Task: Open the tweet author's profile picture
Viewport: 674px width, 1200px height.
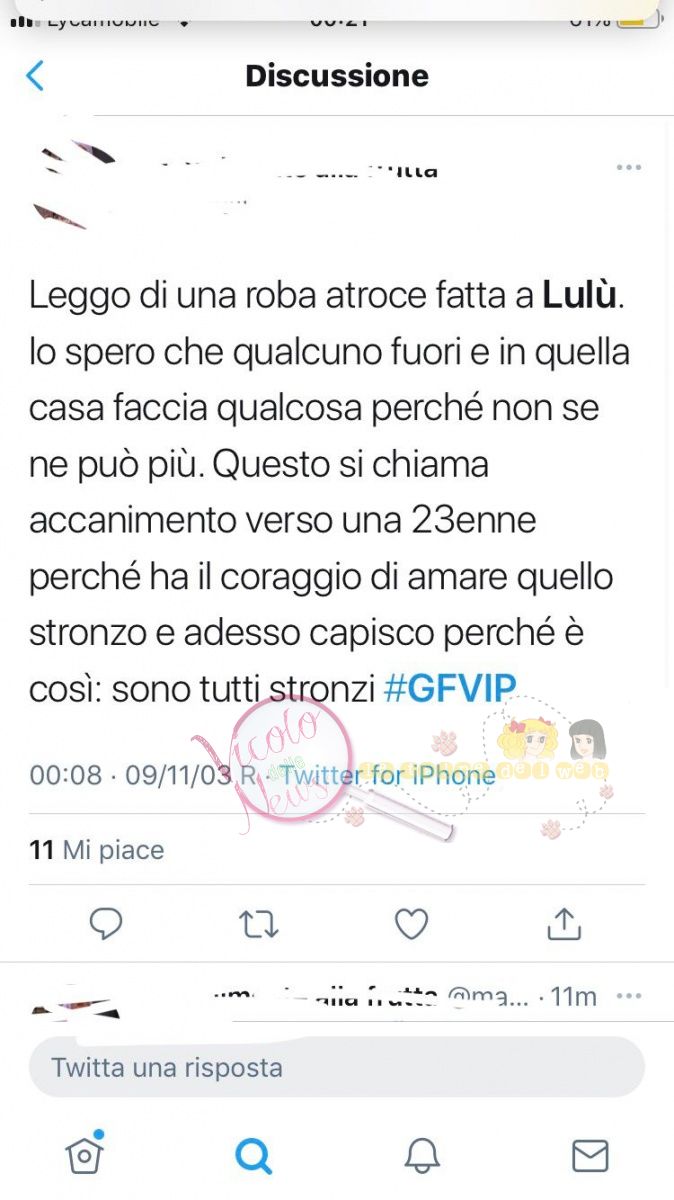Action: tap(75, 186)
